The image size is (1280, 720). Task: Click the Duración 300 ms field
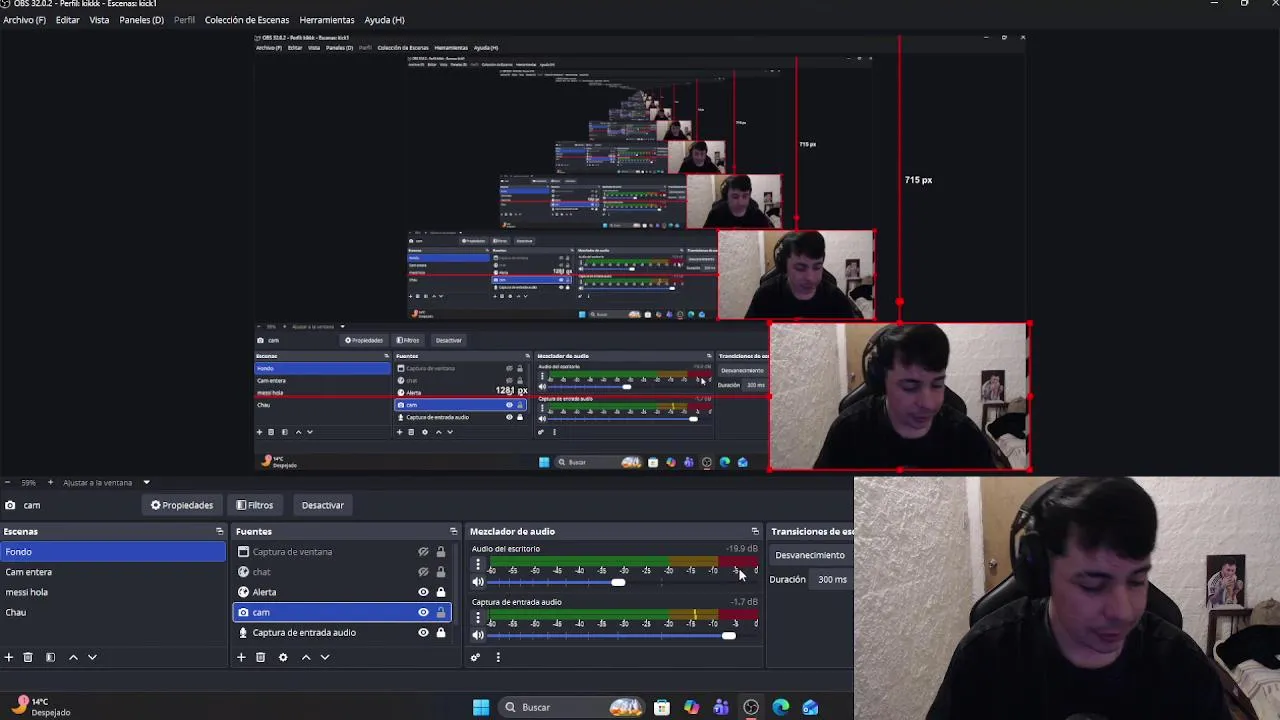pyautogui.click(x=832, y=579)
